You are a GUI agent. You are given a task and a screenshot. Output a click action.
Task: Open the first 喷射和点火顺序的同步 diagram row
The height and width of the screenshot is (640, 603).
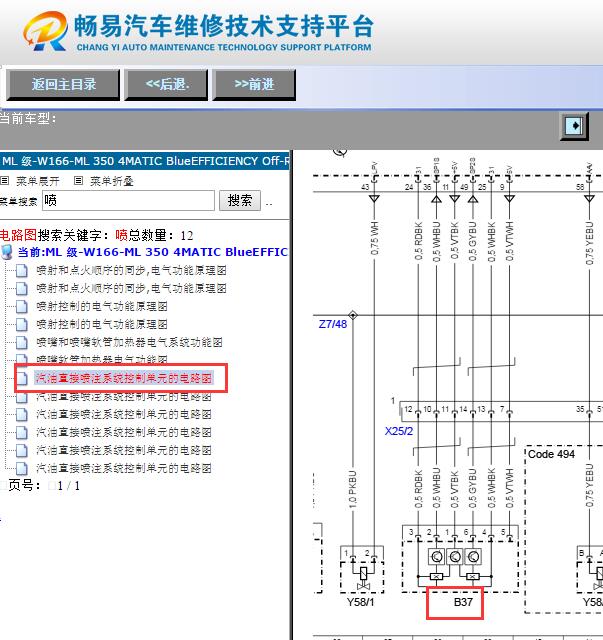(131, 270)
